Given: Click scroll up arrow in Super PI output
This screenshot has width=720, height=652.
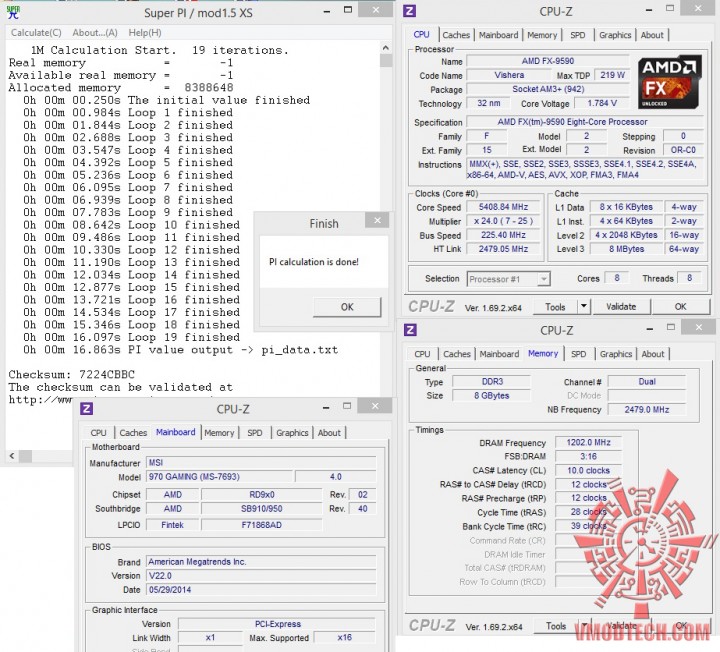Looking at the screenshot, I should (x=386, y=48).
